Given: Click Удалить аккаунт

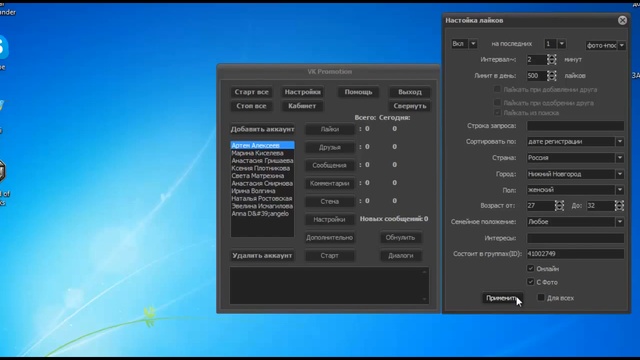Looking at the screenshot, I should tap(262, 256).
